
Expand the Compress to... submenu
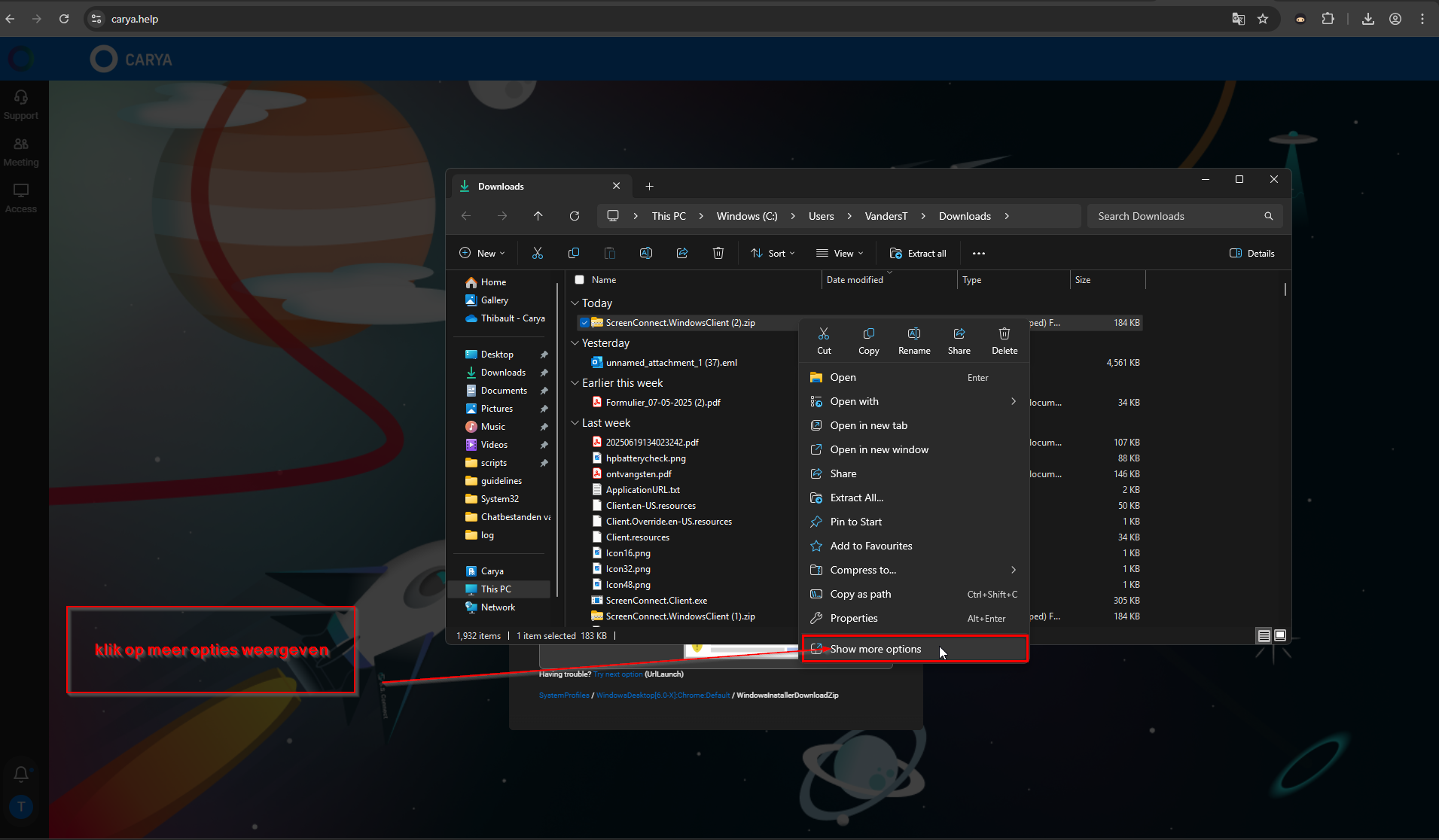click(x=1014, y=570)
